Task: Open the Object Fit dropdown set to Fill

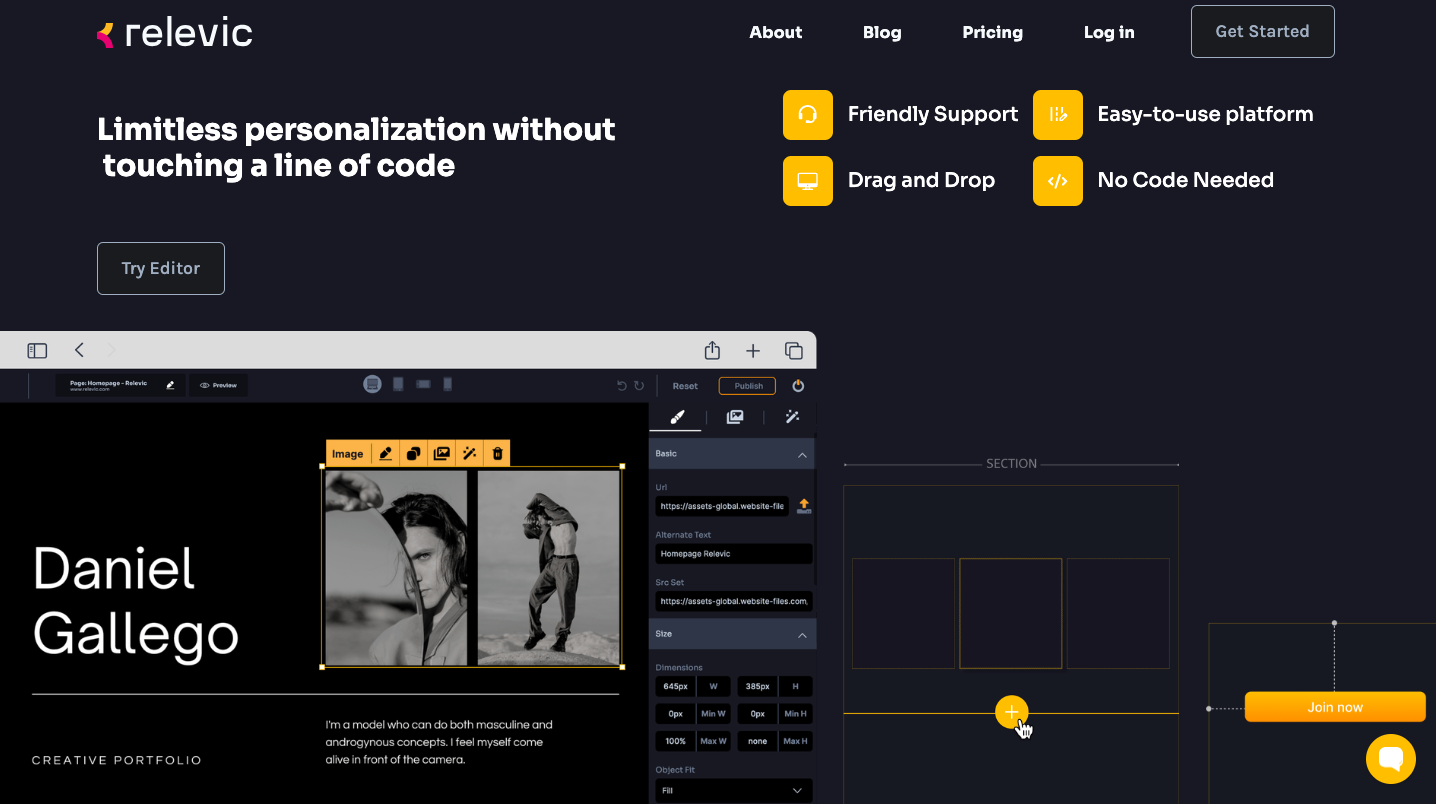Action: point(733,790)
